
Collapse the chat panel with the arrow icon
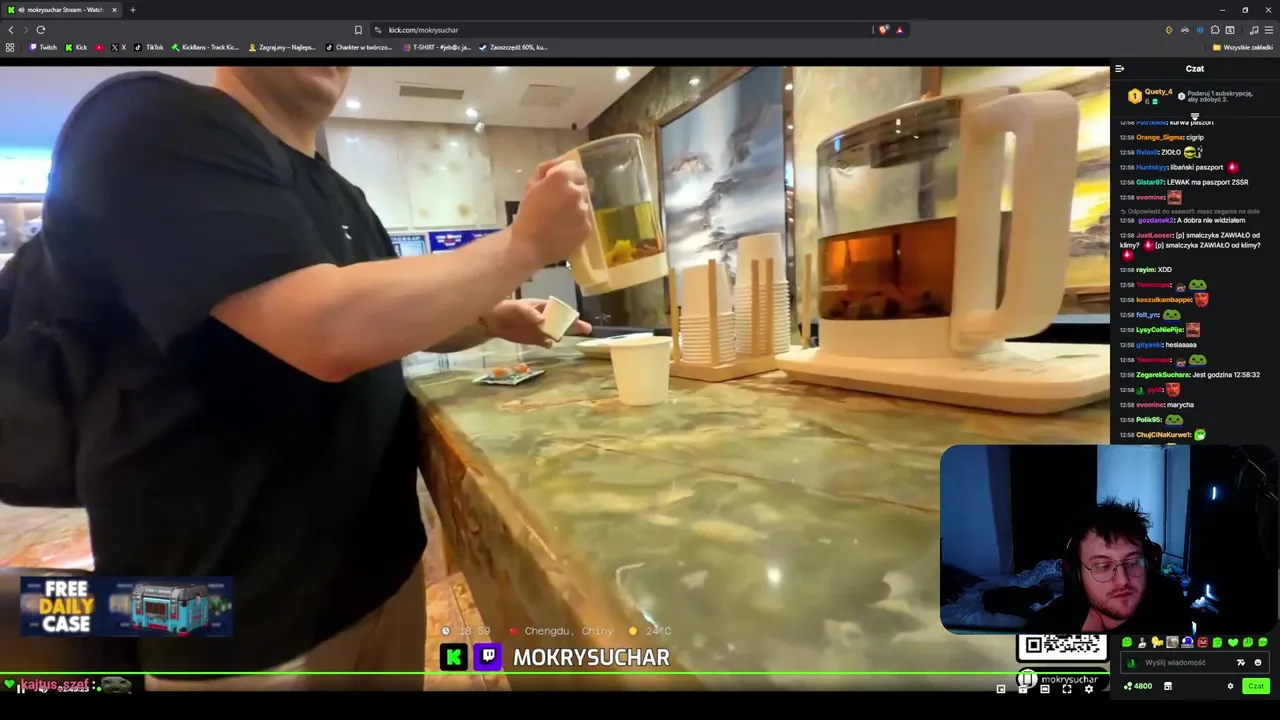pyautogui.click(x=1119, y=69)
